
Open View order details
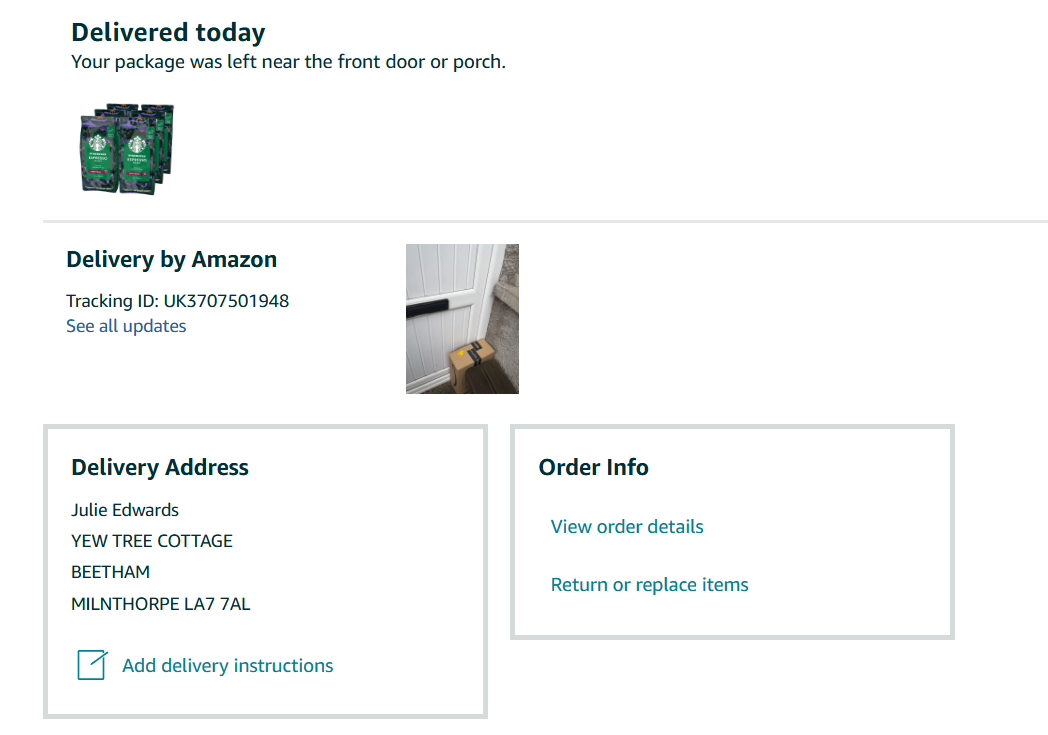pyautogui.click(x=627, y=527)
